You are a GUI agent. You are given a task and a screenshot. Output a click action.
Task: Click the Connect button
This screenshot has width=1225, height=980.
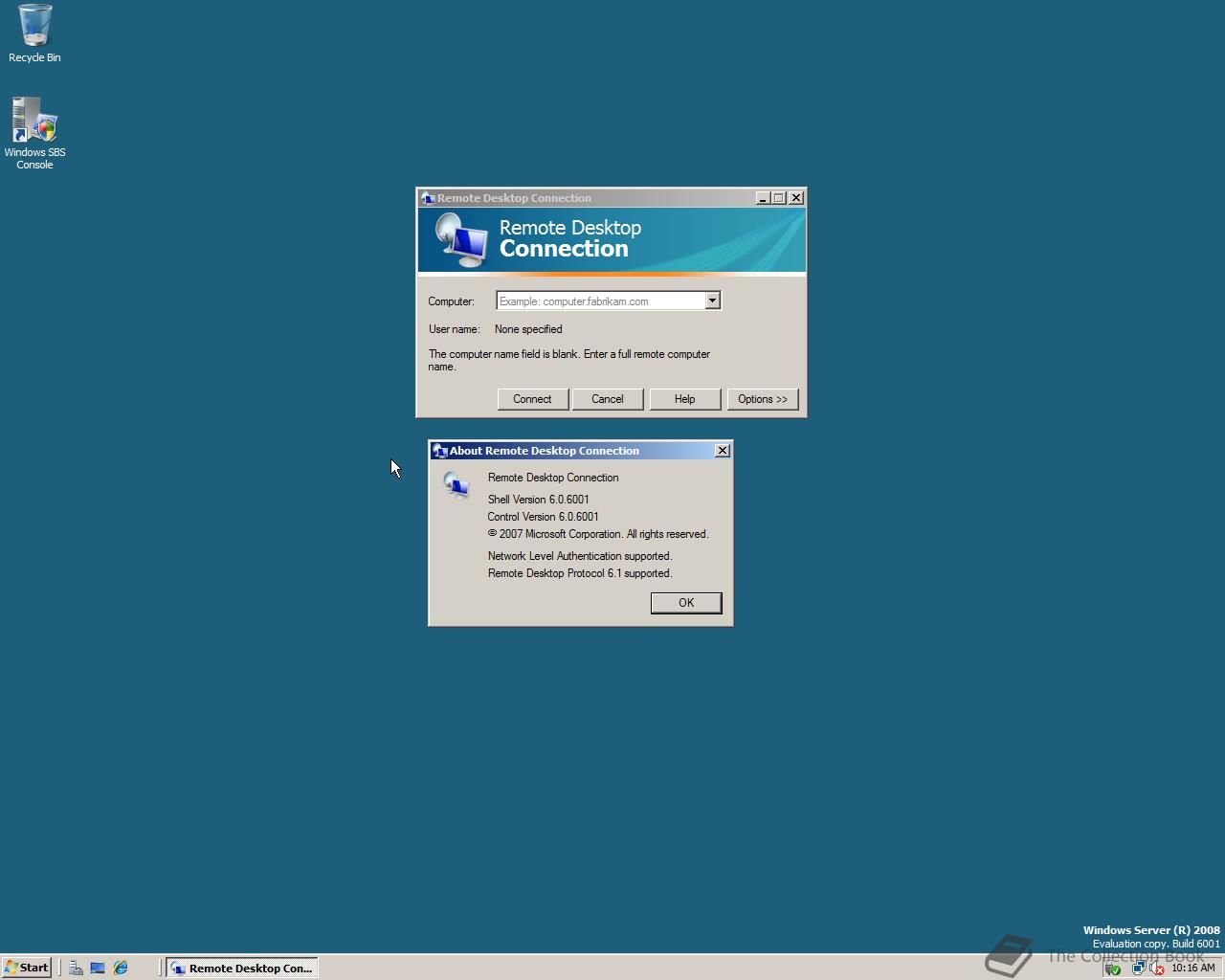(532, 399)
